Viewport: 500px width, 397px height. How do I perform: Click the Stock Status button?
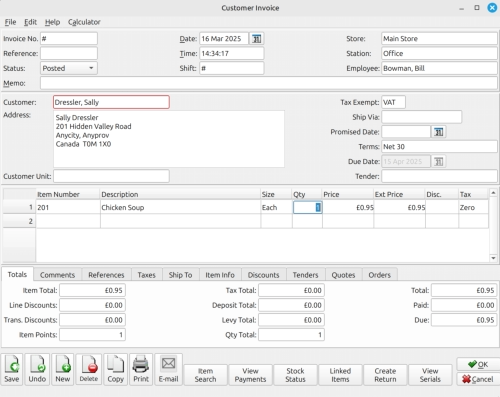295,375
